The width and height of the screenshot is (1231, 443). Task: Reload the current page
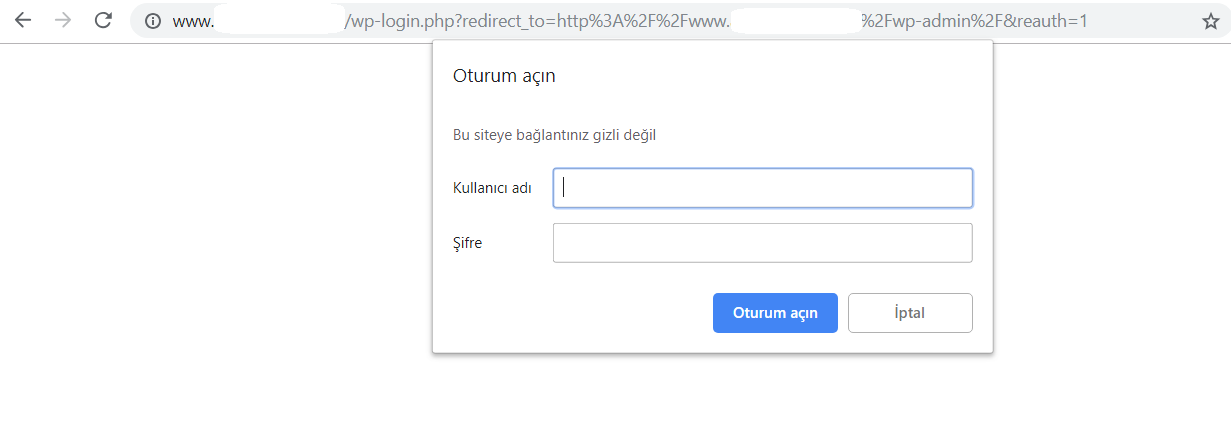point(102,21)
